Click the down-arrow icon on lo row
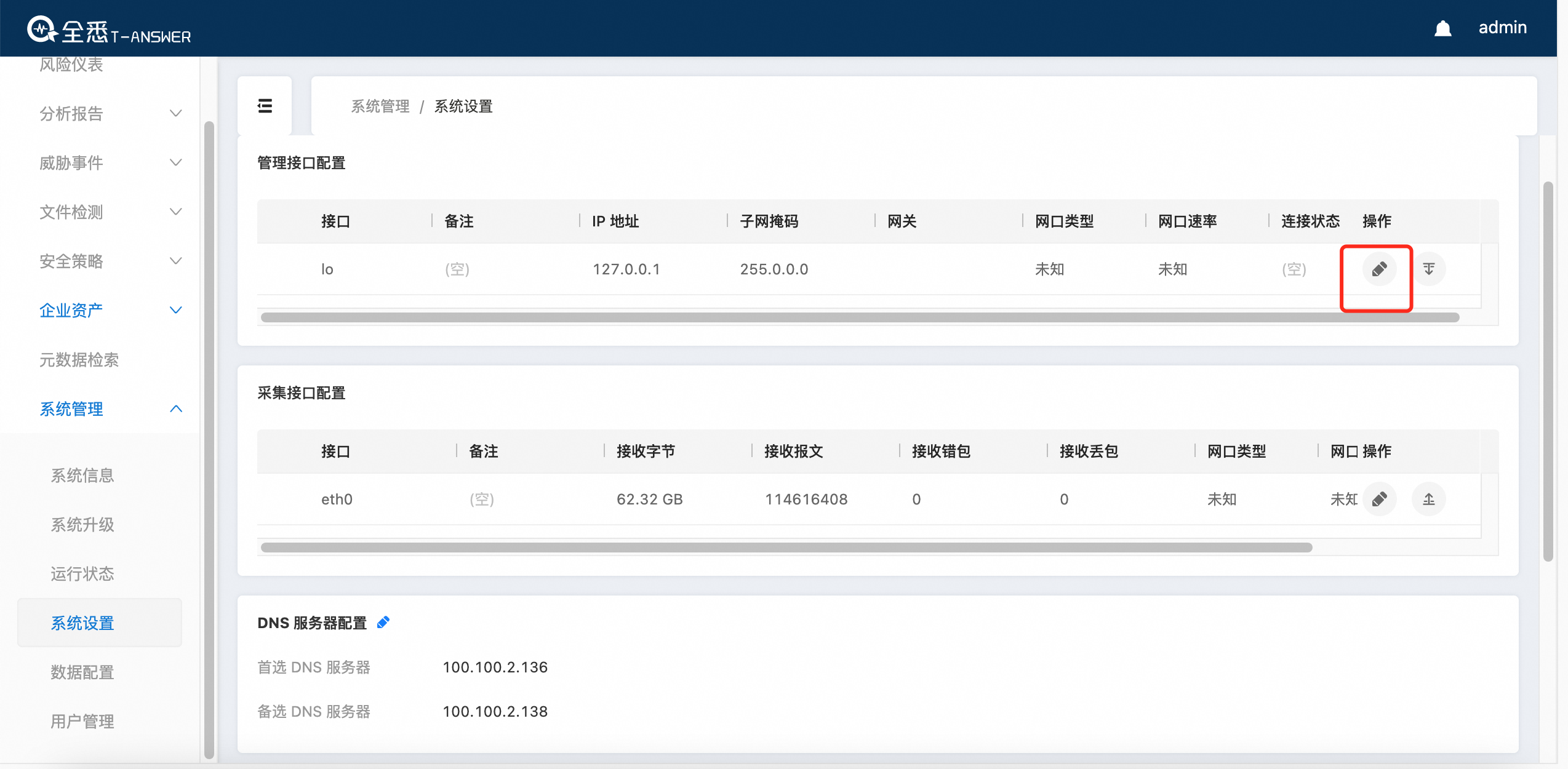This screenshot has width=1568, height=769. pyautogui.click(x=1429, y=269)
